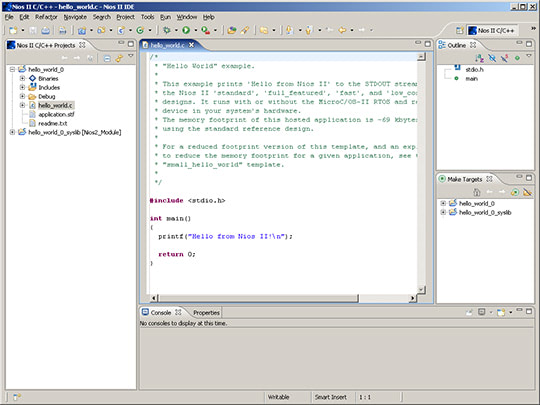Click the green New Class icon
Screen dimensions: 540x405
click(140, 30)
